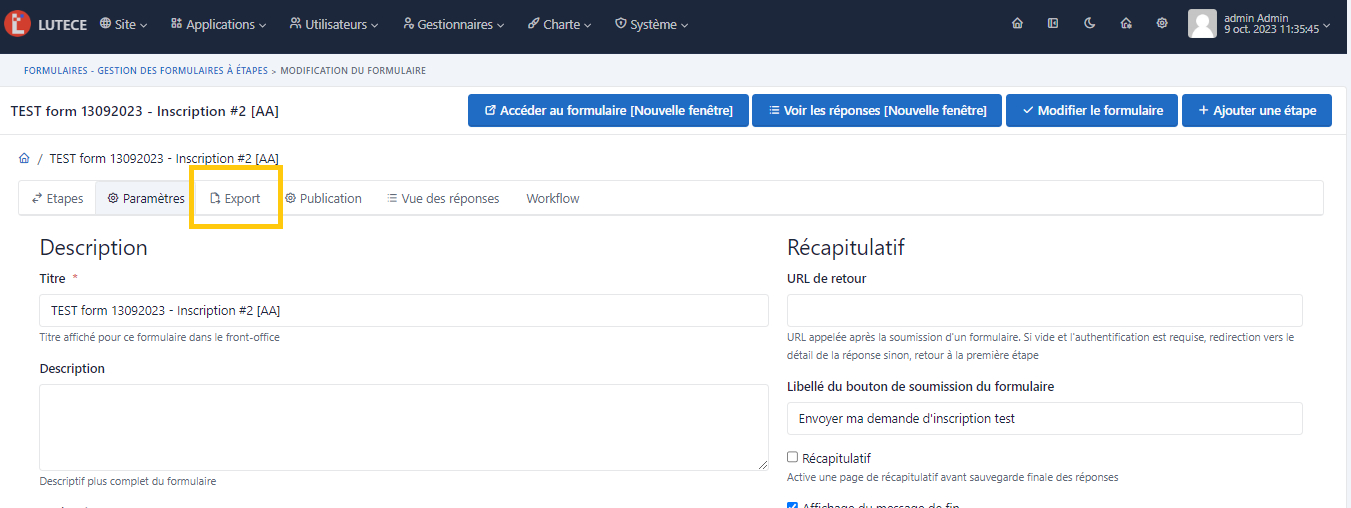Click the admin user avatar
Screen dimensions: 1351x508
[1202, 24]
